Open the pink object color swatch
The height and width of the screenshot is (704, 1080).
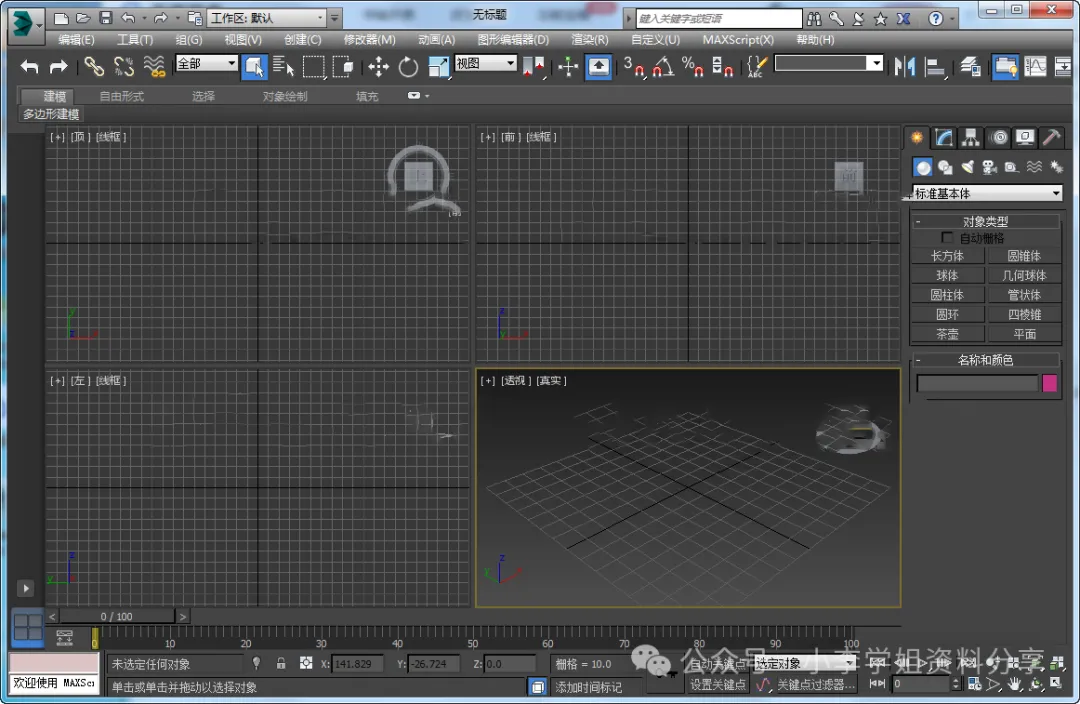[x=1050, y=383]
